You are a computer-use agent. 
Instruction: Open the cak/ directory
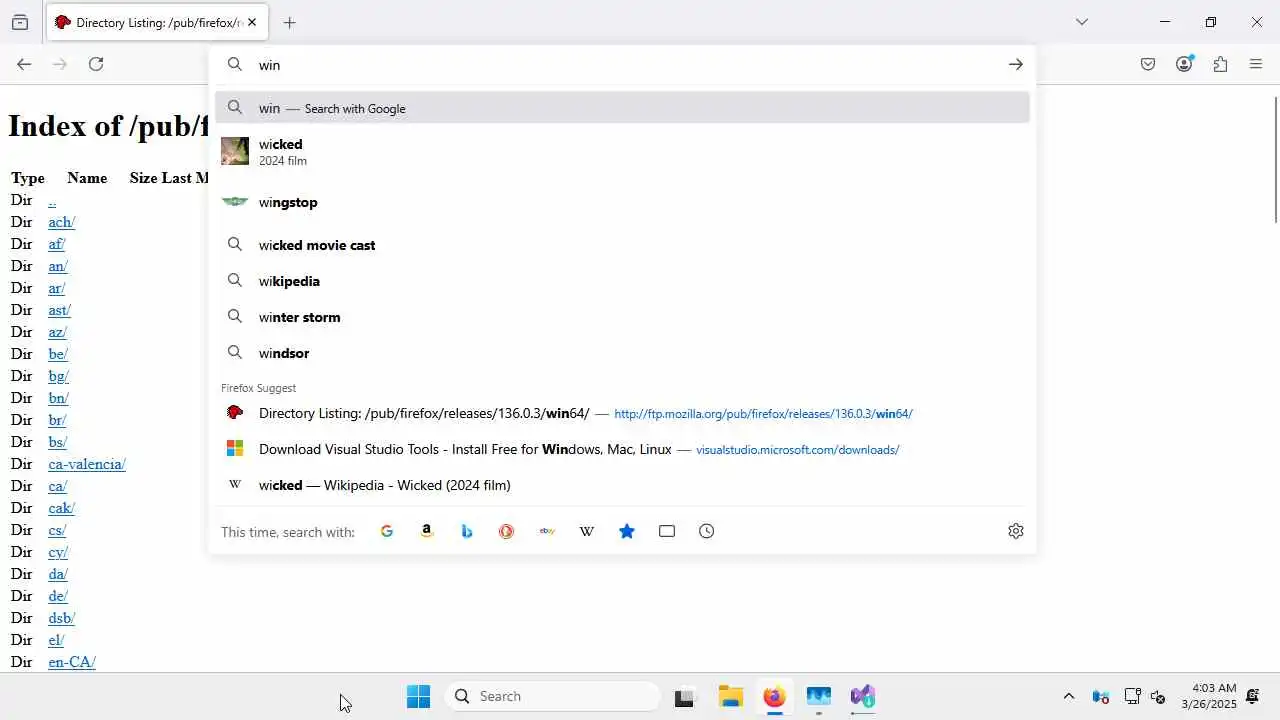[62, 508]
